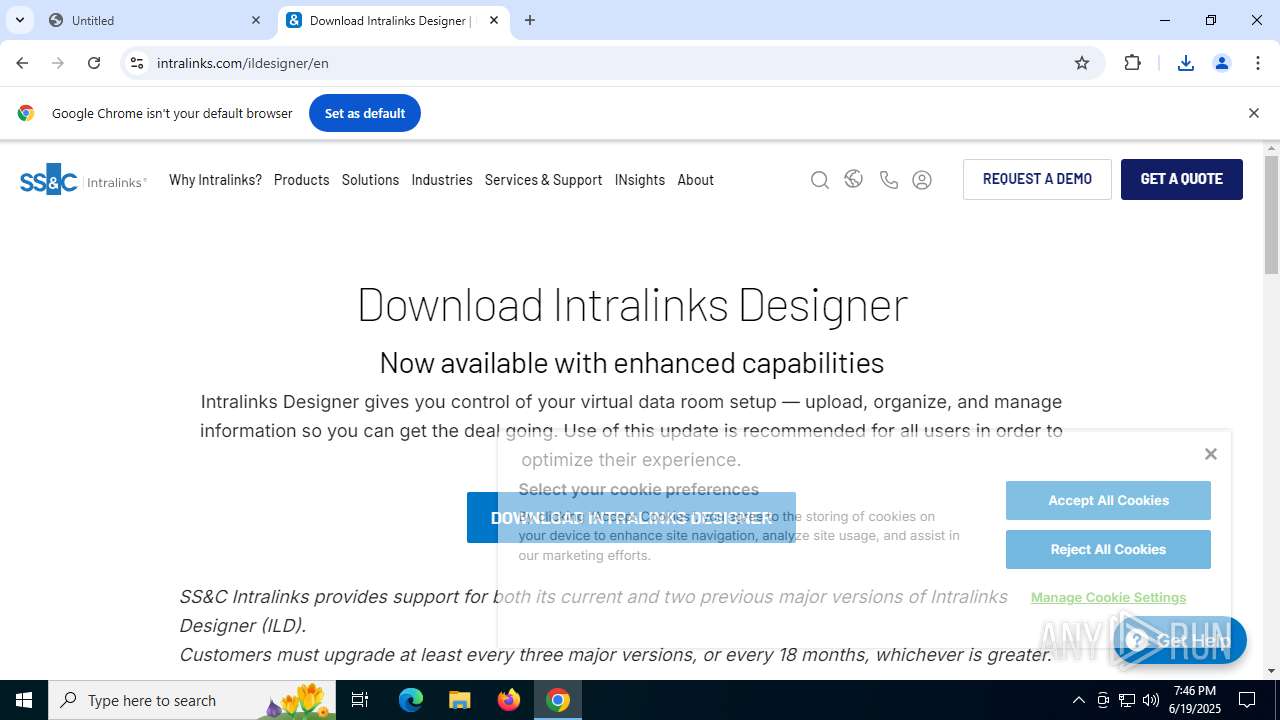Expand the tab search dropdown arrow
The height and width of the screenshot is (720, 1280).
pyautogui.click(x=19, y=20)
